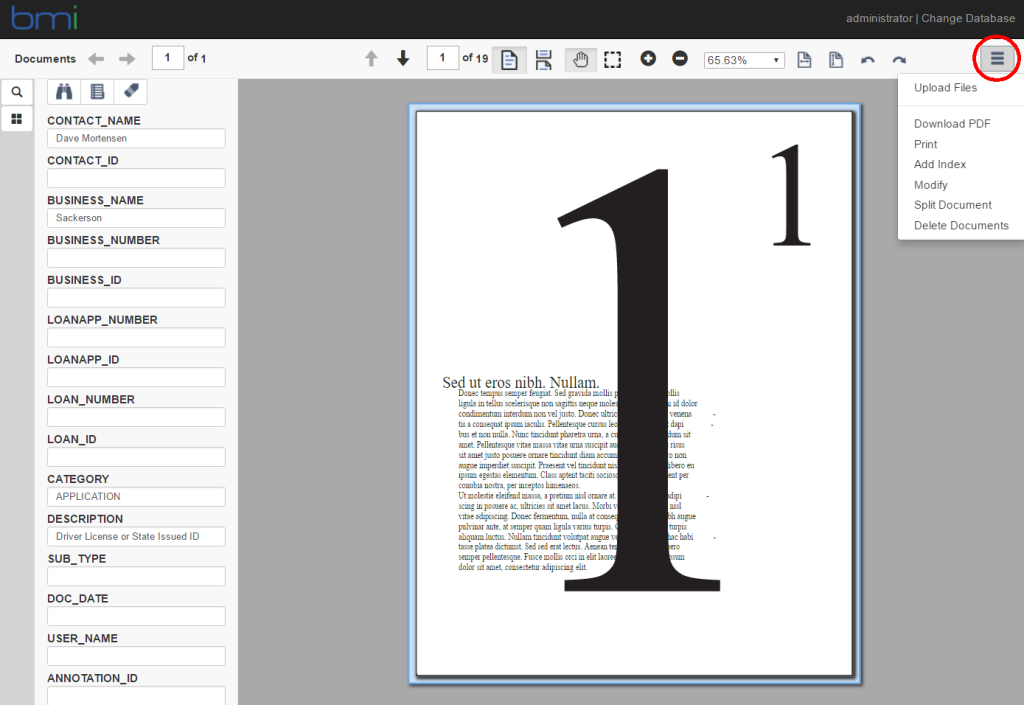Rotate page counterclockwise with the left curved arrow

click(x=868, y=60)
